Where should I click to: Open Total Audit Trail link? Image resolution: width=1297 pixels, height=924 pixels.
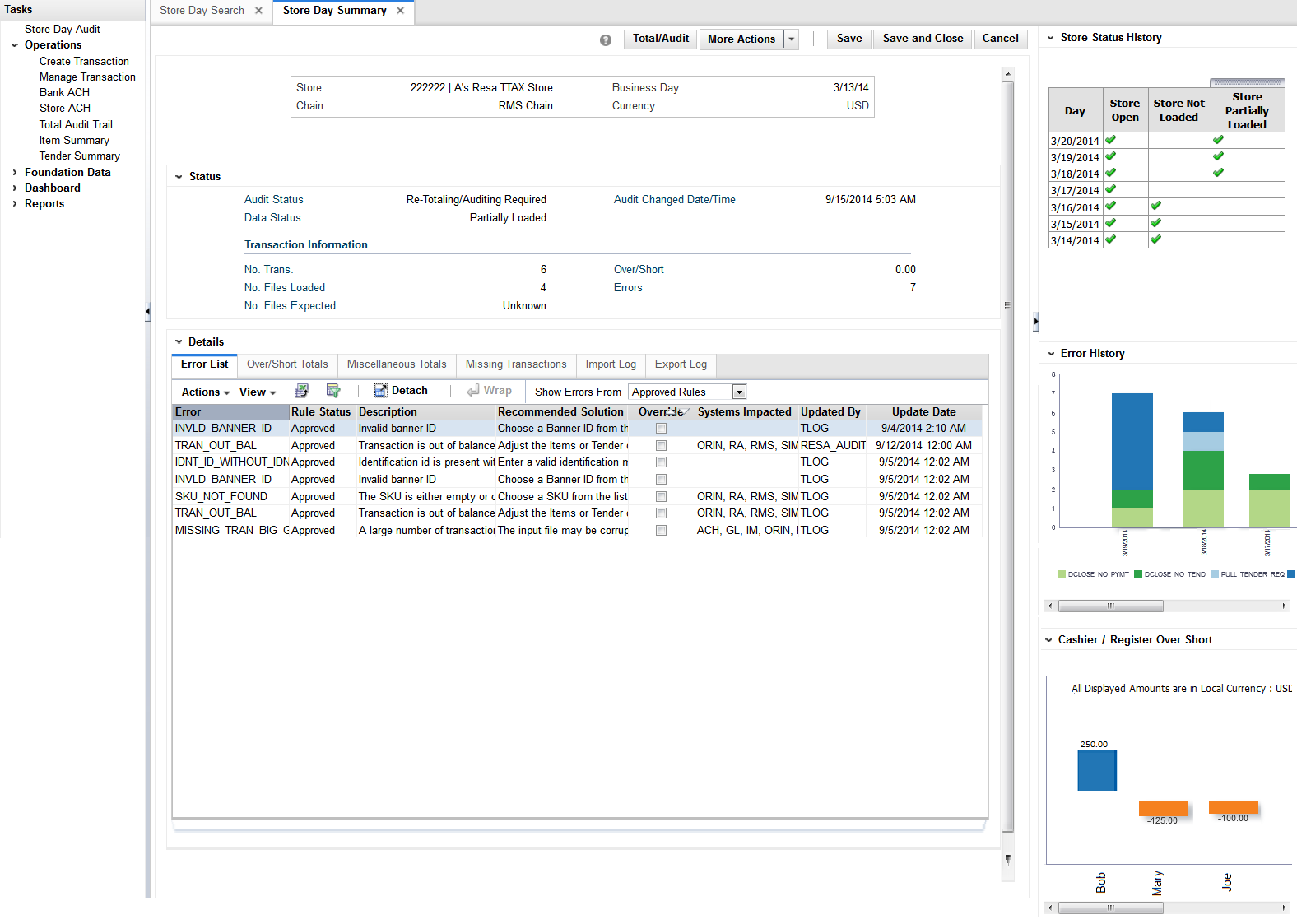pos(76,125)
